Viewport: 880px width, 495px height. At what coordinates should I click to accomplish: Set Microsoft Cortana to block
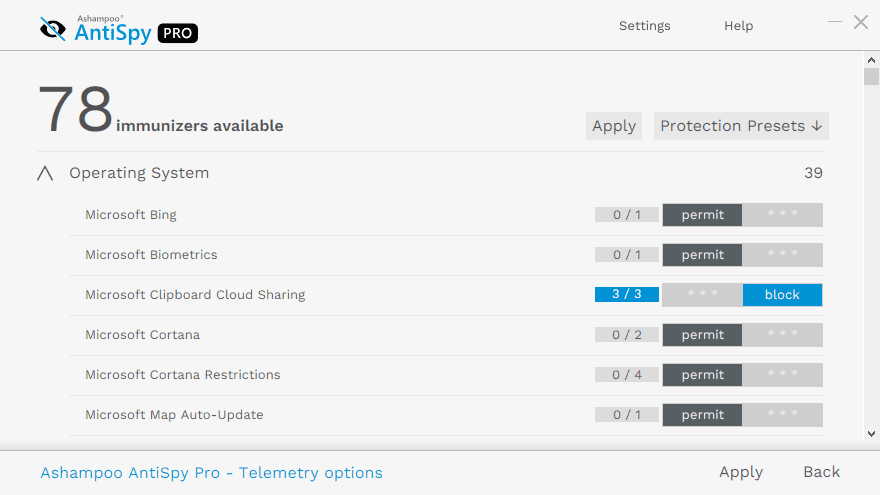tap(782, 335)
